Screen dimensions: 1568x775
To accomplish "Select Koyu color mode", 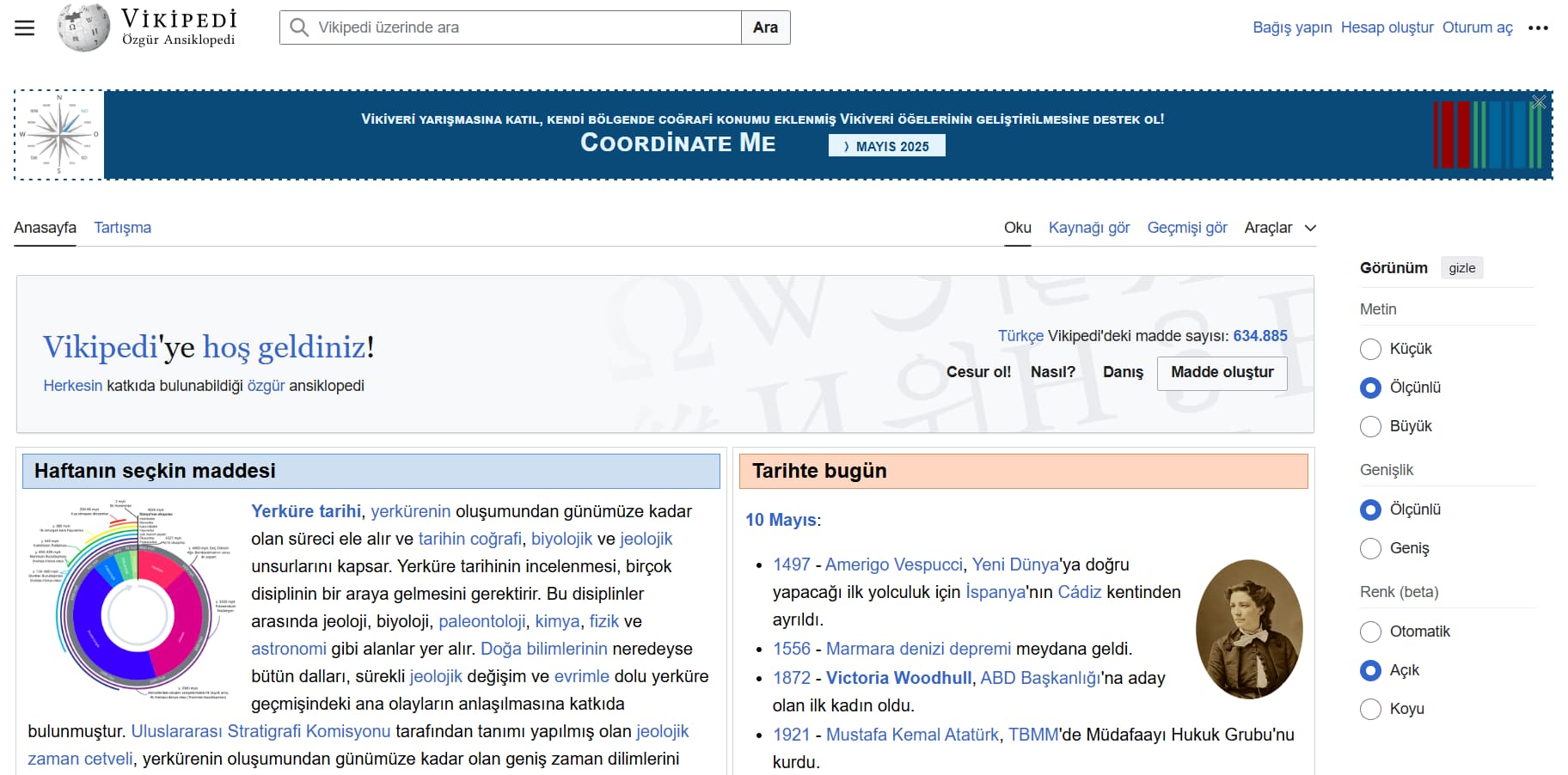I will tap(1370, 709).
